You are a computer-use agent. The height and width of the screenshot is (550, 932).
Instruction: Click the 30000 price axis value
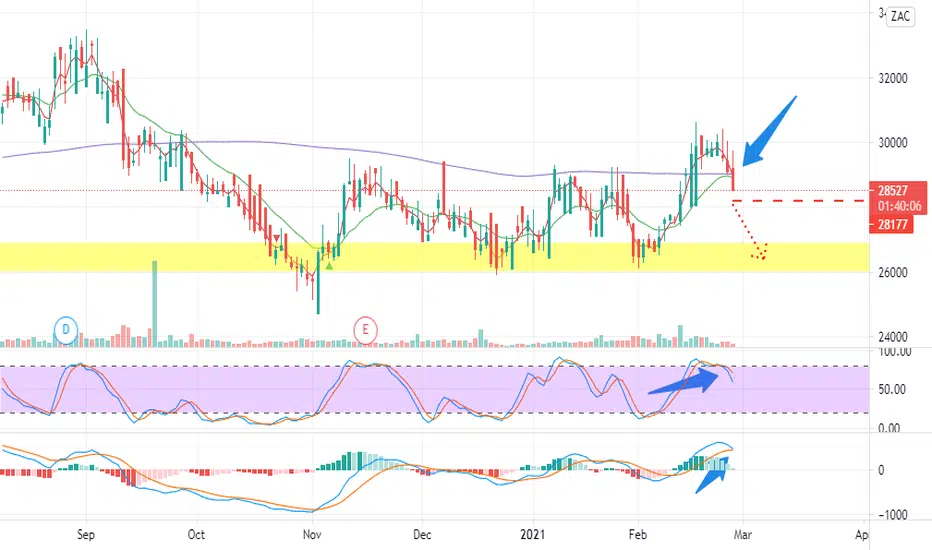pyautogui.click(x=892, y=143)
